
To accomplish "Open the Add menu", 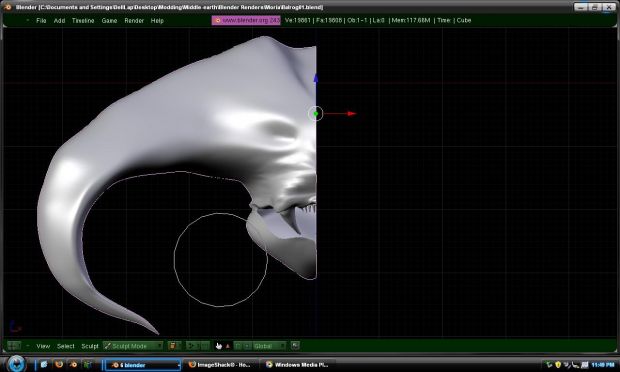I will (x=59, y=21).
